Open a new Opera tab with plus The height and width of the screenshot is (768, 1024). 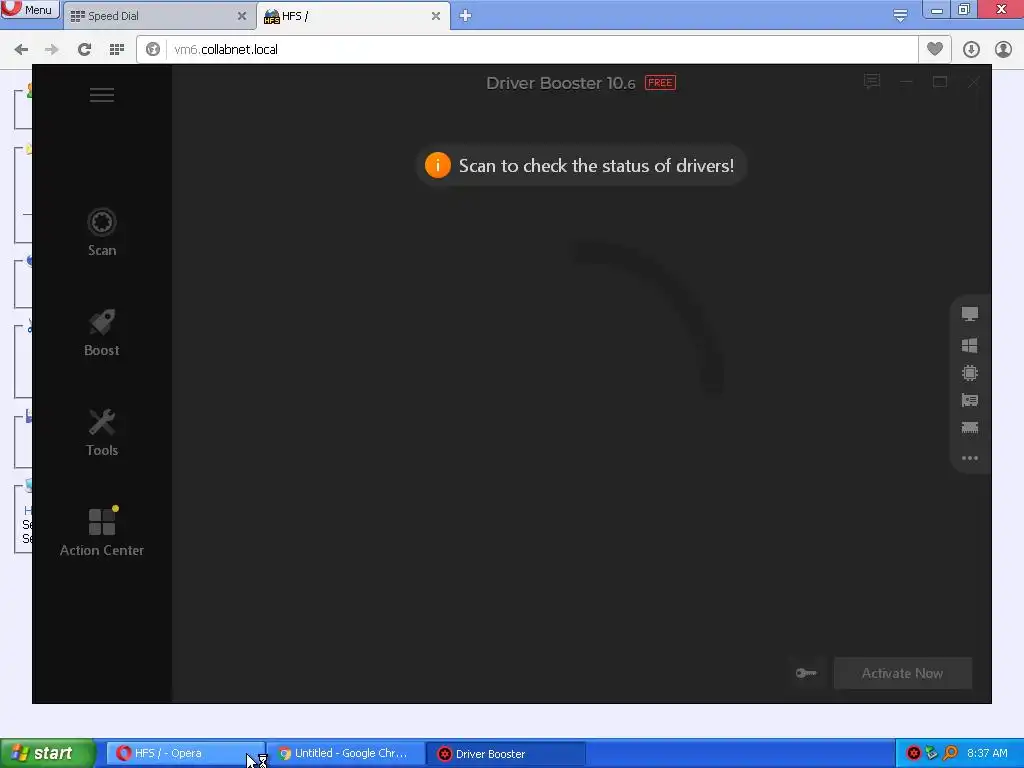(x=465, y=16)
